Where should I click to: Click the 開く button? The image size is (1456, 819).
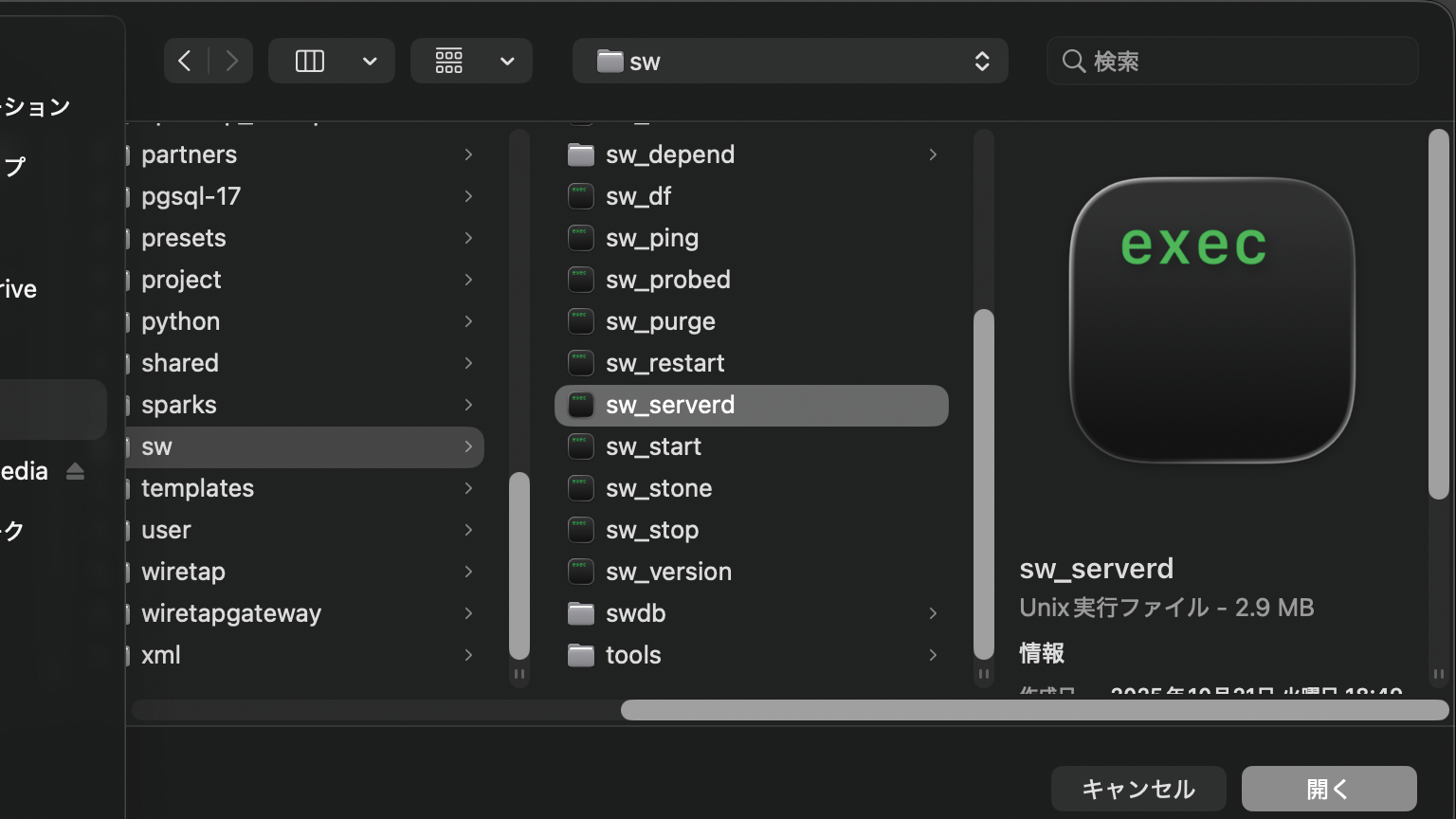coord(1328,789)
